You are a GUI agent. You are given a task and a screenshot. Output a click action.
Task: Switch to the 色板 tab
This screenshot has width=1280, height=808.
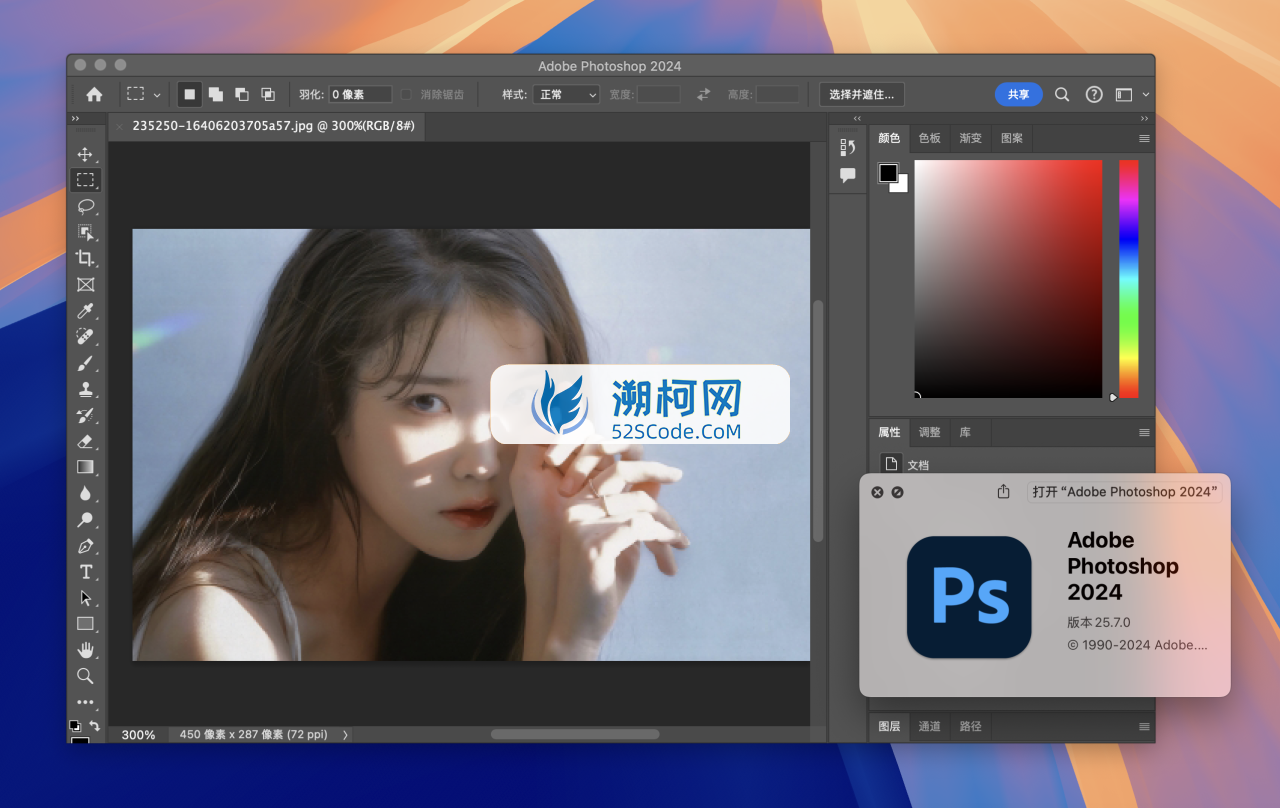[x=930, y=138]
